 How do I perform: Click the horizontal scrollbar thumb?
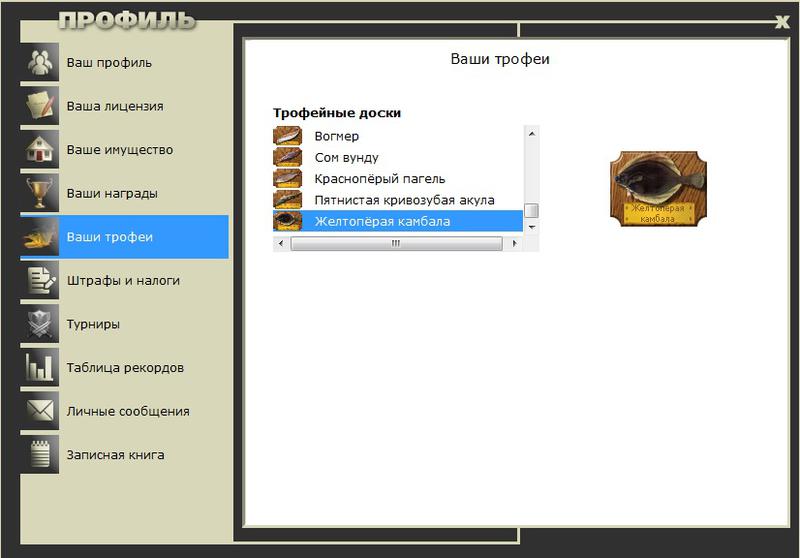396,244
